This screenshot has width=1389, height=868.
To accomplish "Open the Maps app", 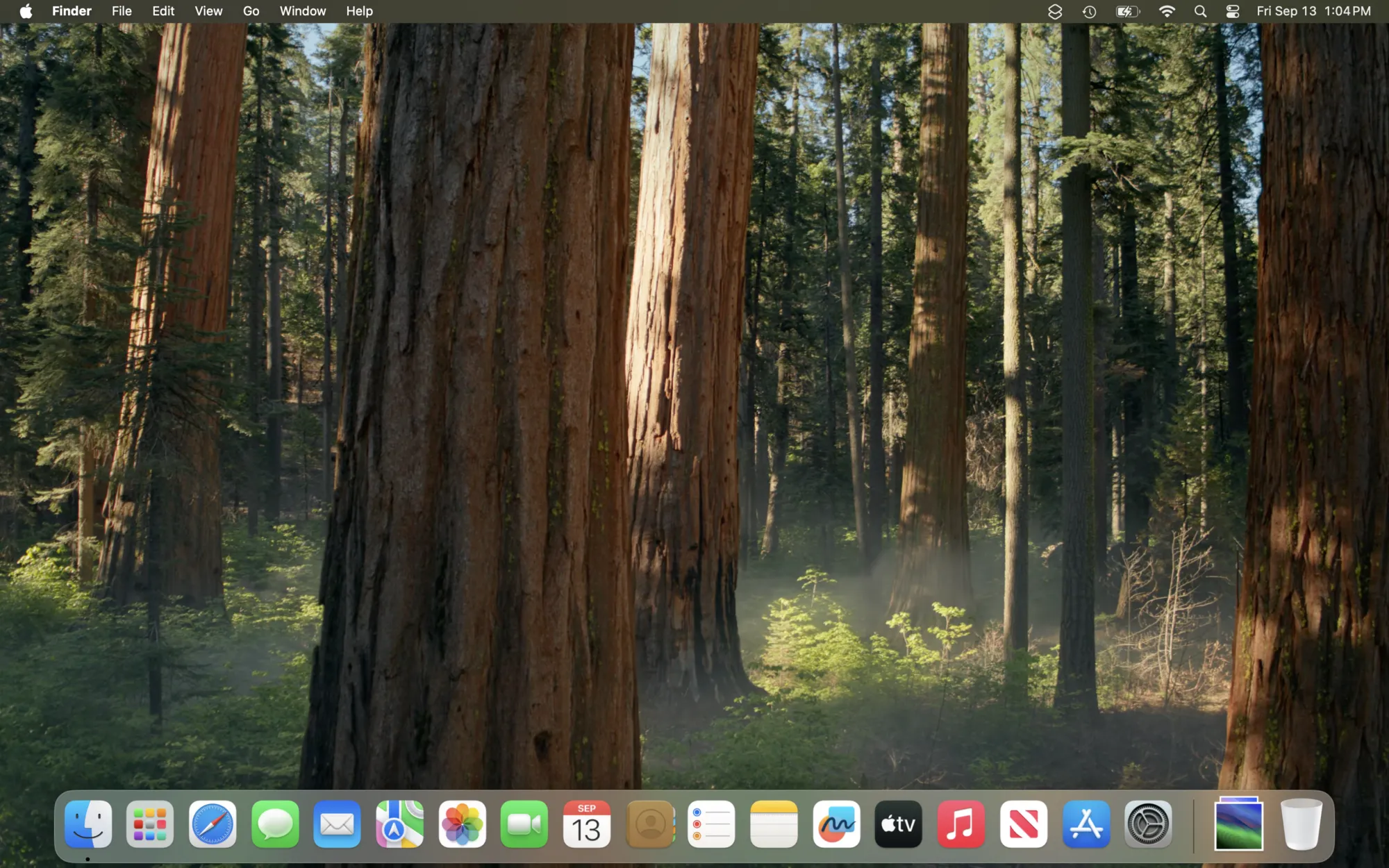I will coord(399,825).
